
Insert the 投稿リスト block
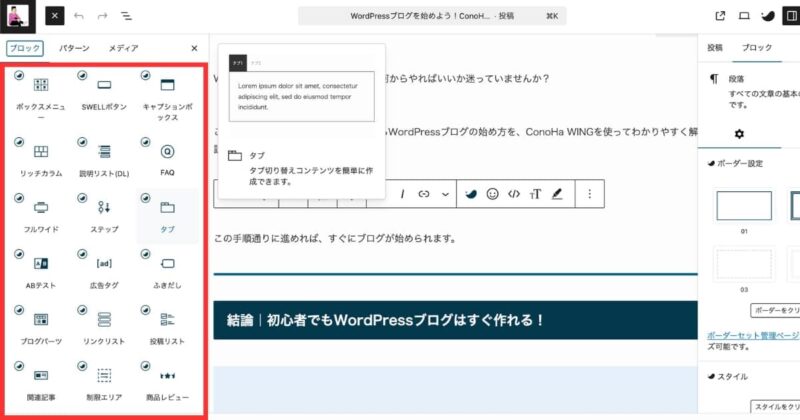[x=167, y=327]
